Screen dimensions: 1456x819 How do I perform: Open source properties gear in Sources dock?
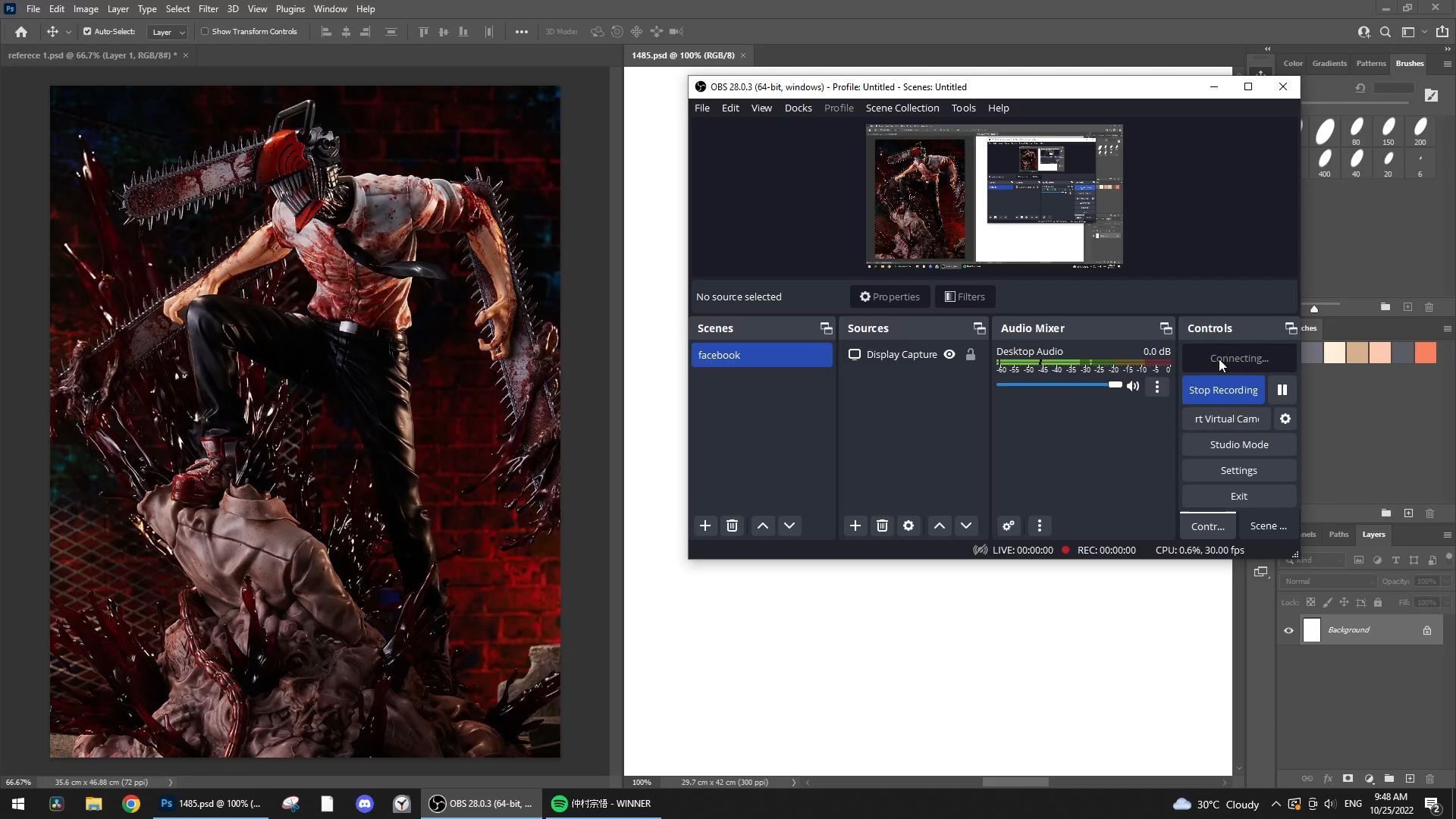tap(908, 526)
